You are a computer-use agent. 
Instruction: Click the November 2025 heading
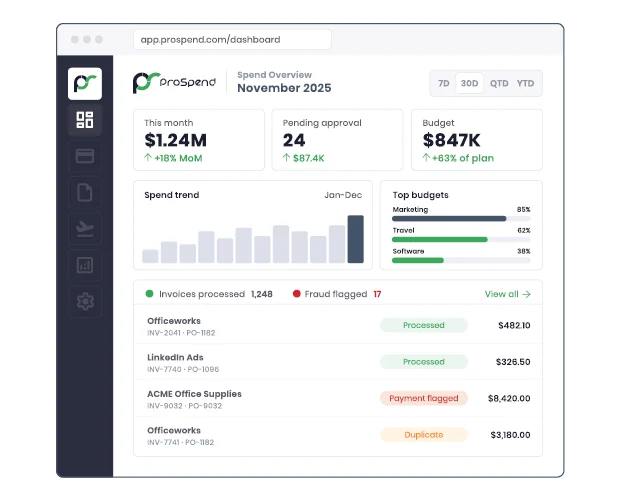[x=284, y=88]
